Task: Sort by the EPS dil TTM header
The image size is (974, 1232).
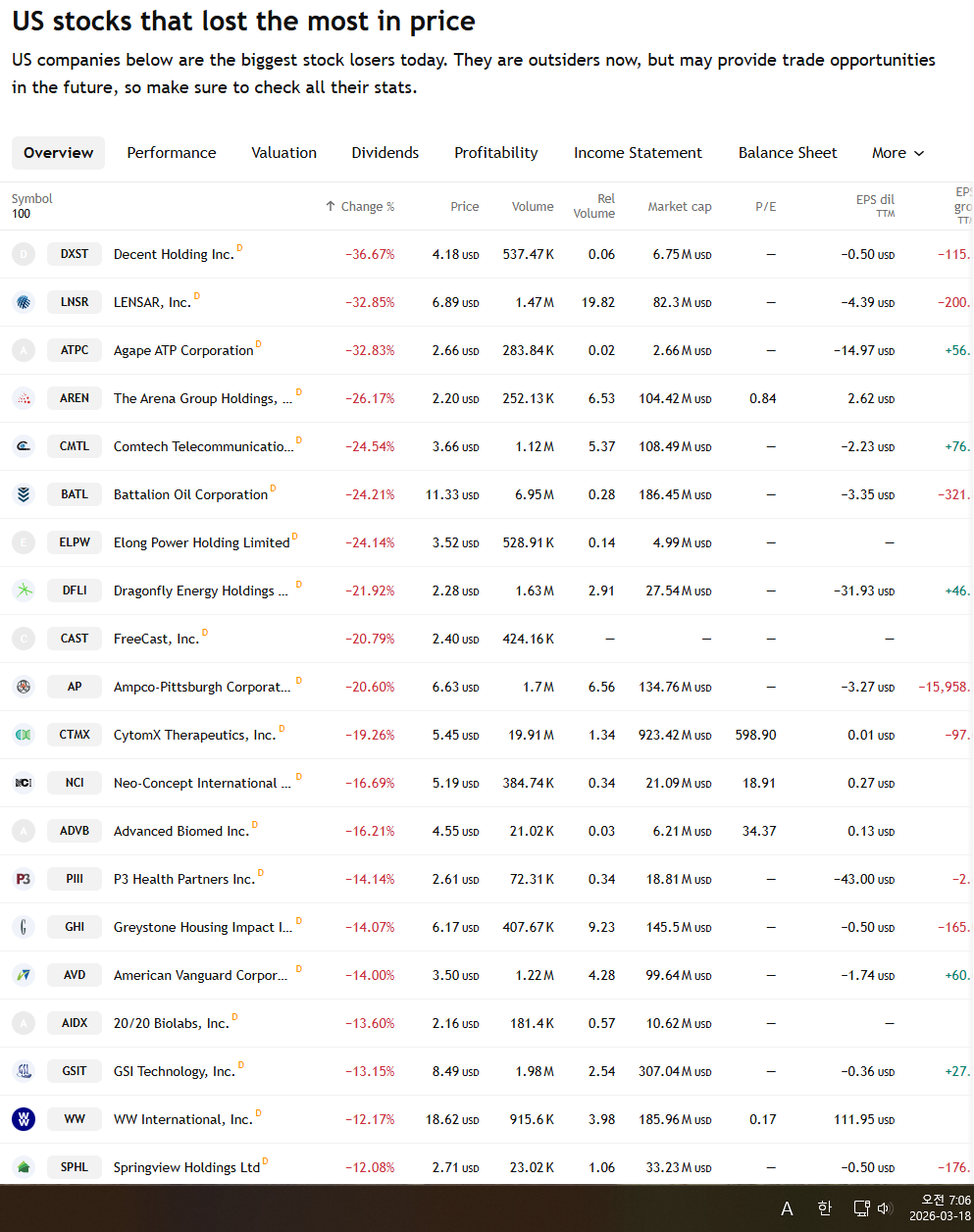Action: [875, 206]
